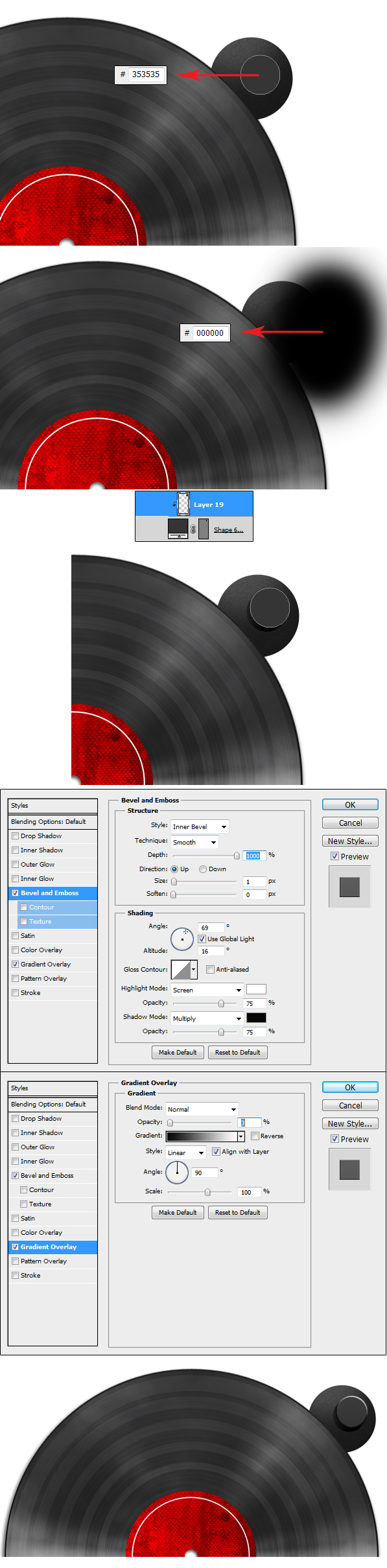Screen dimensions: 387x1568
Task: Click the Scale value field showing 100
Action: coord(250,1191)
